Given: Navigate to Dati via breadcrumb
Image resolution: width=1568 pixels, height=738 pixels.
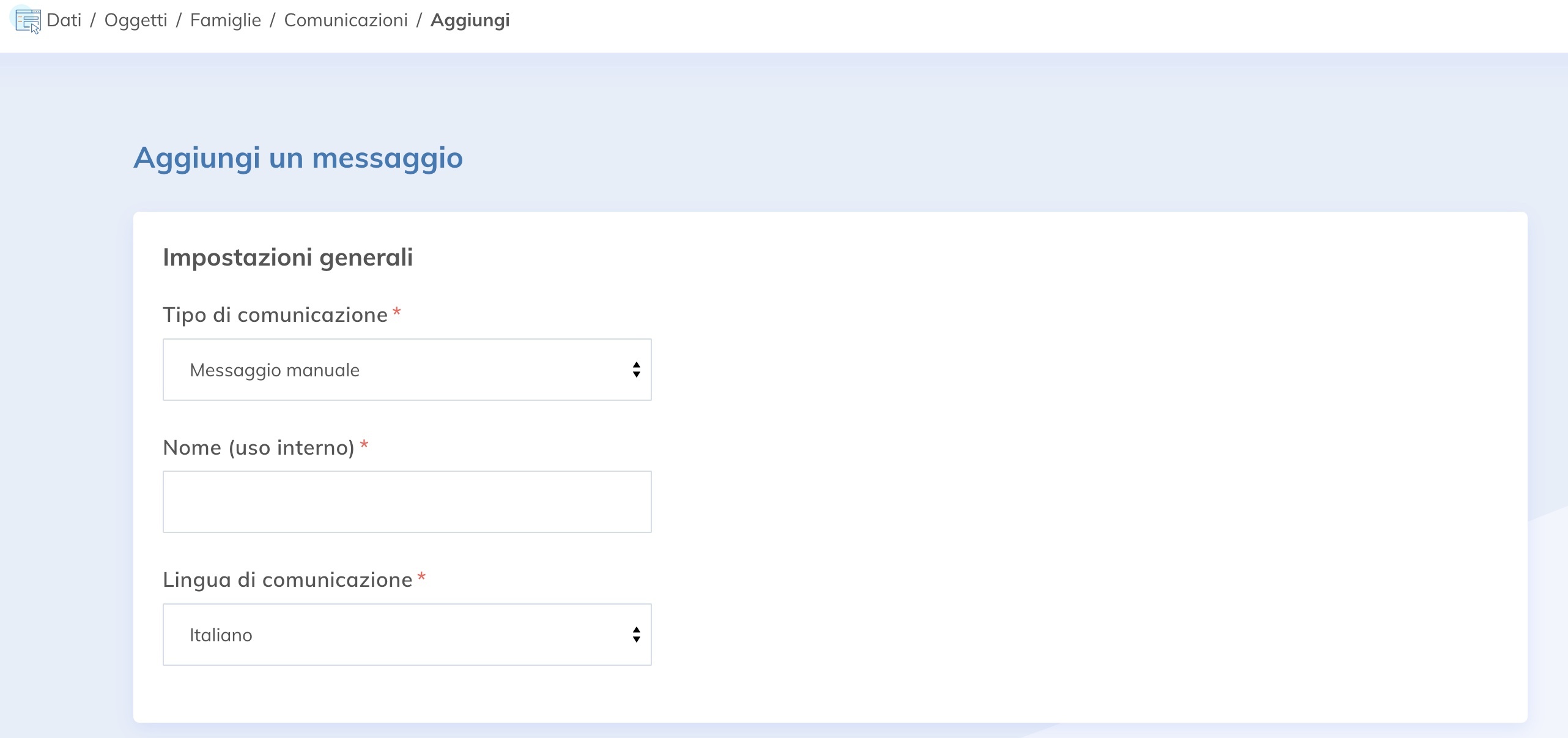Looking at the screenshot, I should click(64, 20).
